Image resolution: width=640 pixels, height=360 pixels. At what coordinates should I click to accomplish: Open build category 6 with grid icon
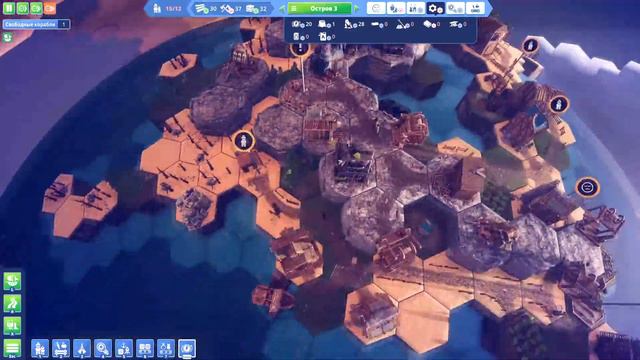(x=144, y=349)
